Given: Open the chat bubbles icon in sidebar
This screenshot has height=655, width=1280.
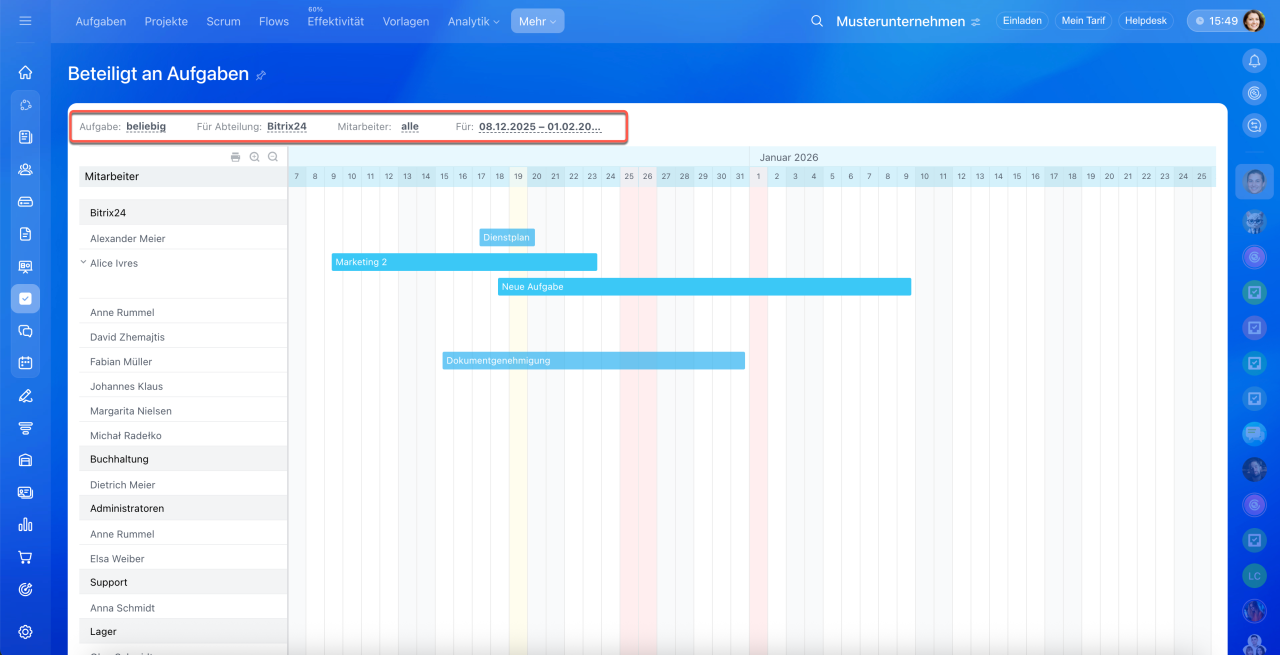Looking at the screenshot, I should [x=25, y=331].
